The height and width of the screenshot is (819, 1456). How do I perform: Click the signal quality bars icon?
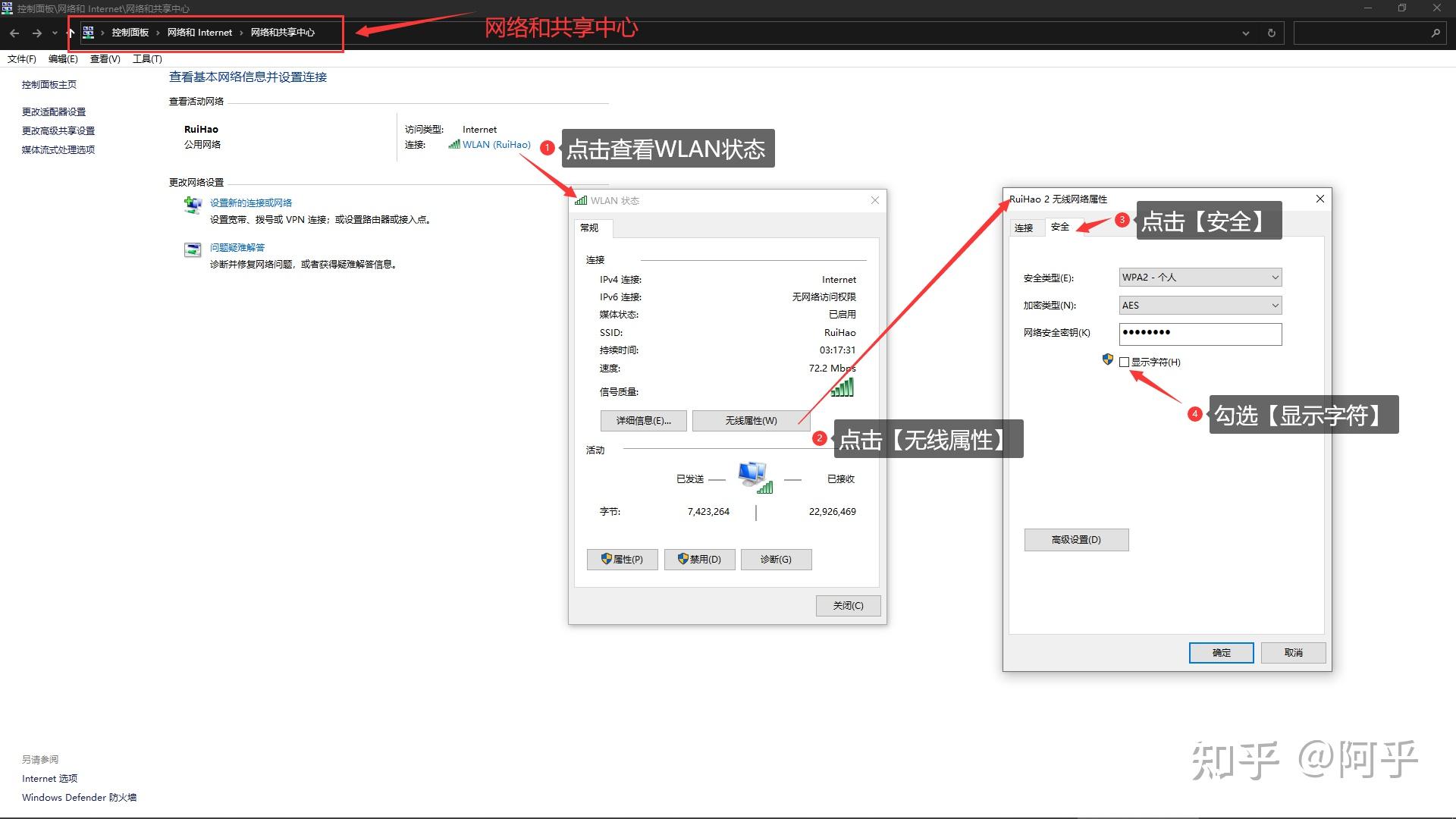843,388
